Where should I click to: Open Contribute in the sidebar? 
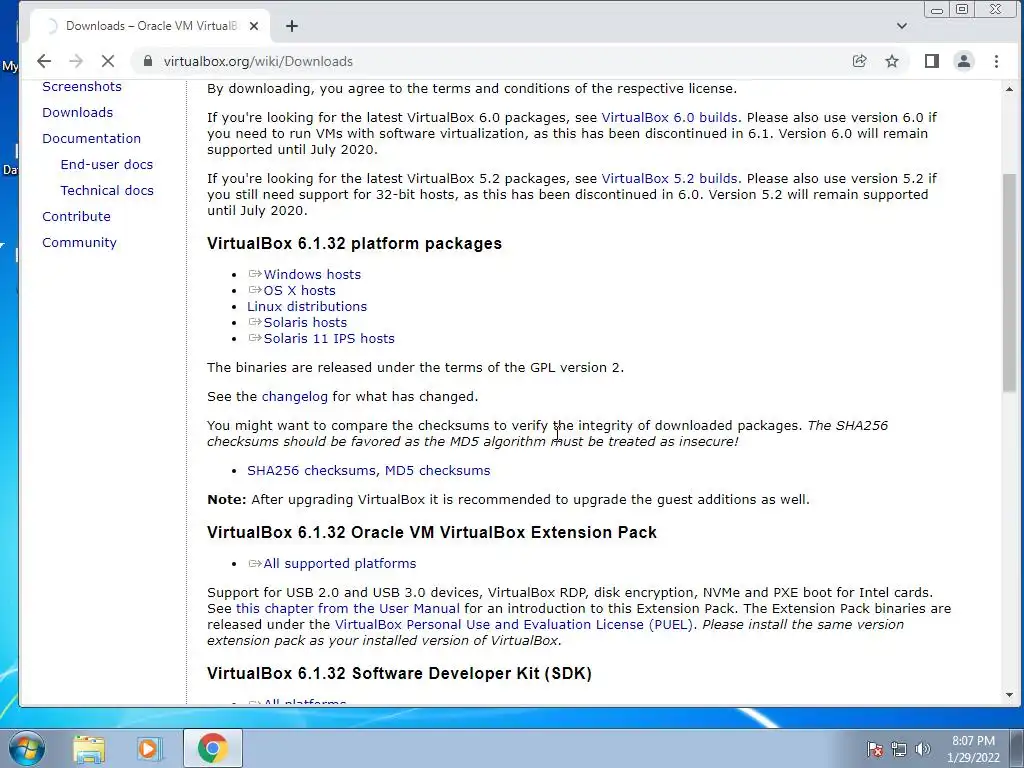76,216
